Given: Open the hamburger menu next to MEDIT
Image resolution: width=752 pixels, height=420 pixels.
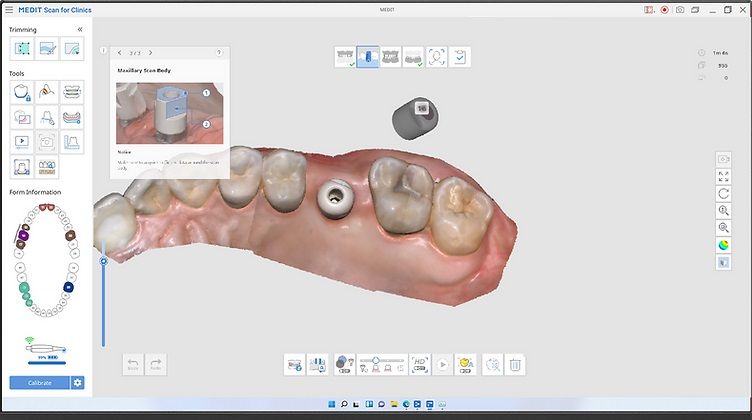Looking at the screenshot, I should tap(9, 9).
